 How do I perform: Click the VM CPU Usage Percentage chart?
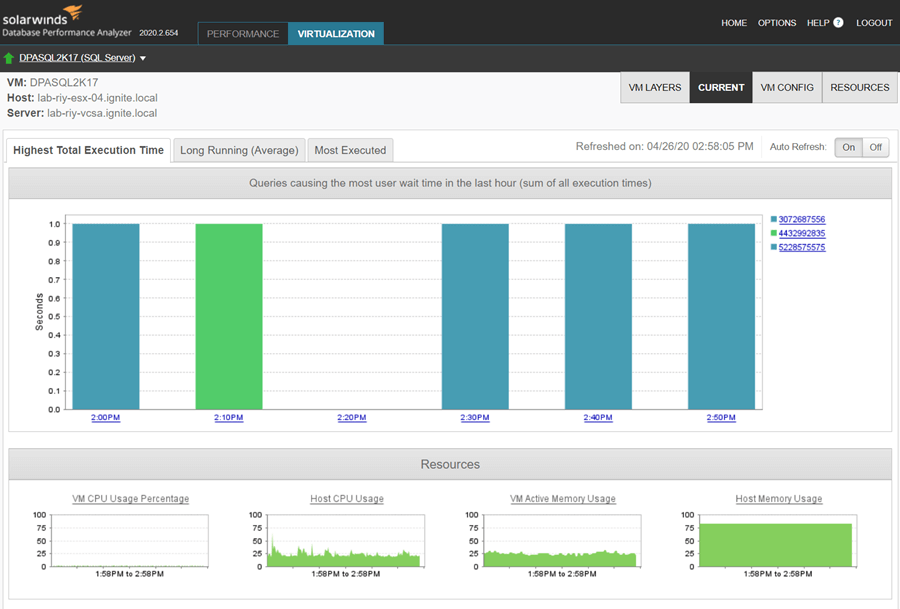(x=130, y=541)
